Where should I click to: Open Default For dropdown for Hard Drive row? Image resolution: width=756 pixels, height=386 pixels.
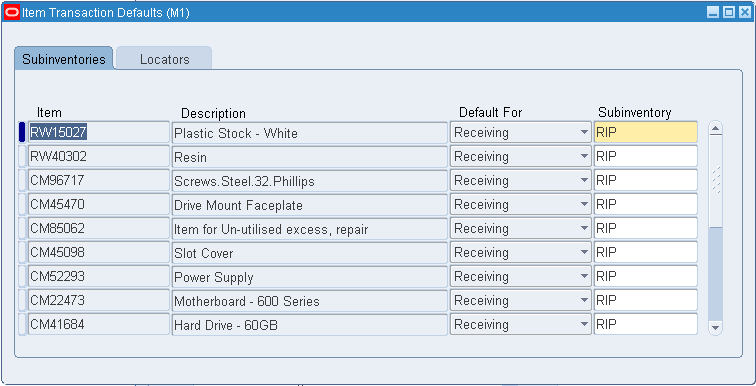point(584,324)
